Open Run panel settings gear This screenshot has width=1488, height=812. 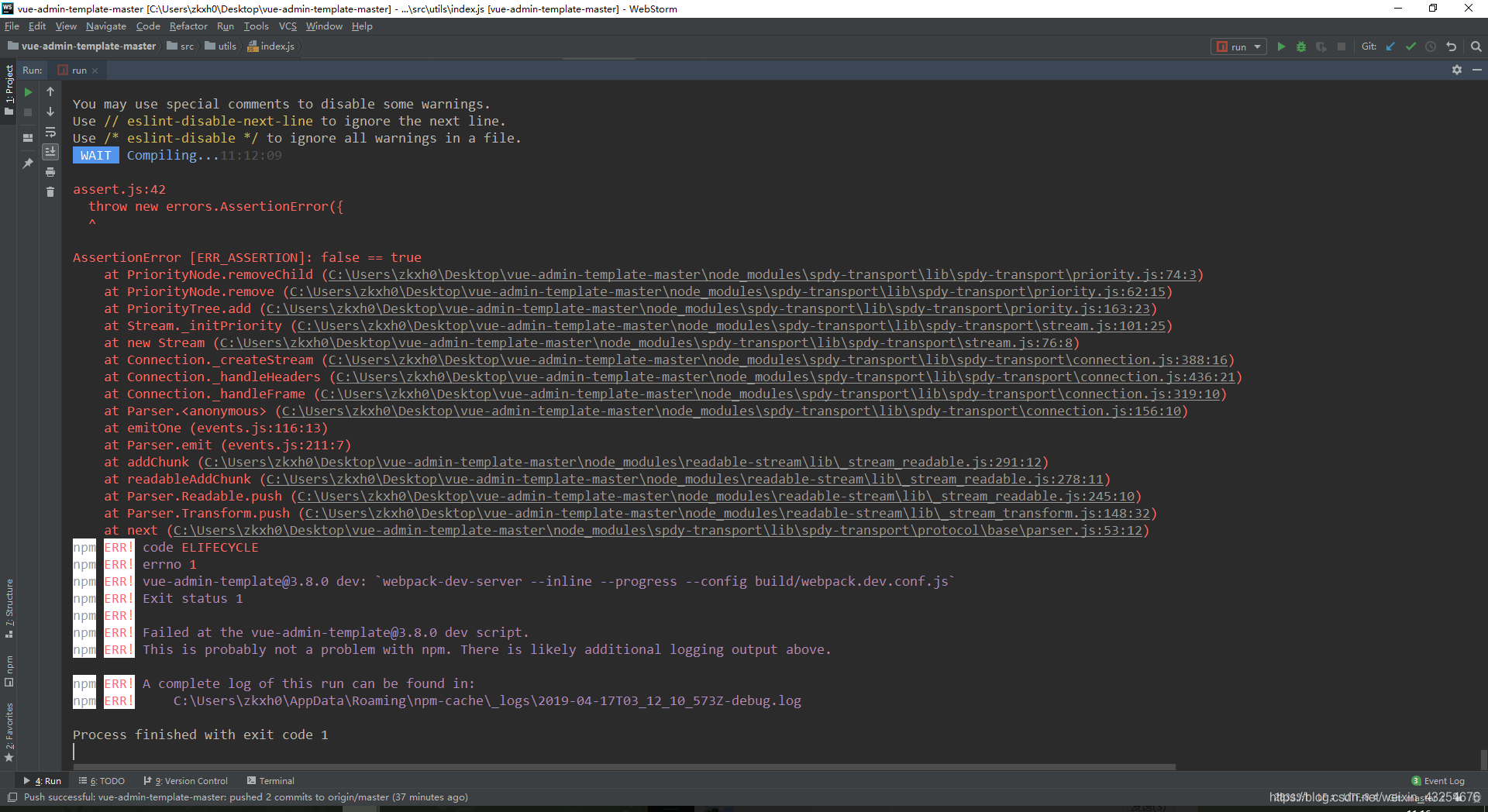pos(1457,70)
